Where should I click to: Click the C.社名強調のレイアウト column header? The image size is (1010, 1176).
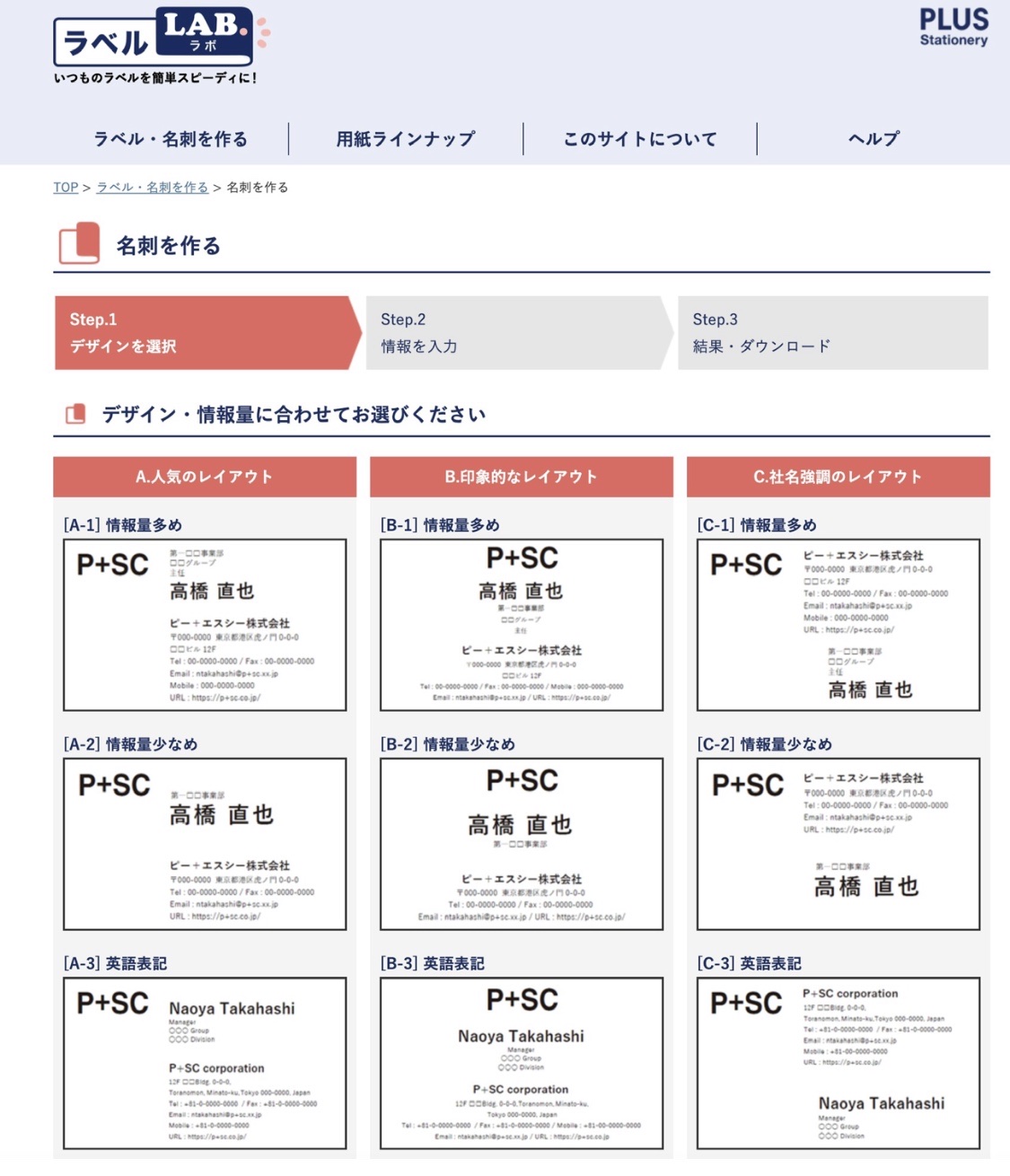839,477
